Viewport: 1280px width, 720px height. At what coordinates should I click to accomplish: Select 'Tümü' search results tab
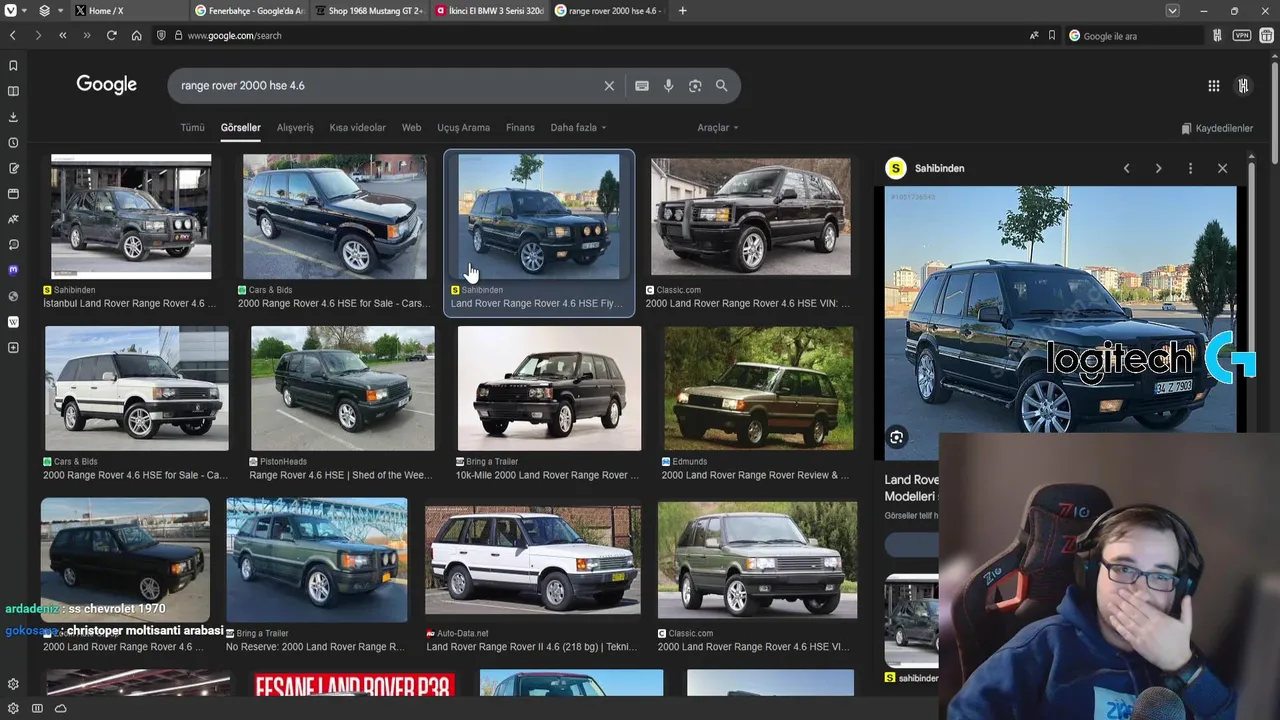pyautogui.click(x=192, y=128)
